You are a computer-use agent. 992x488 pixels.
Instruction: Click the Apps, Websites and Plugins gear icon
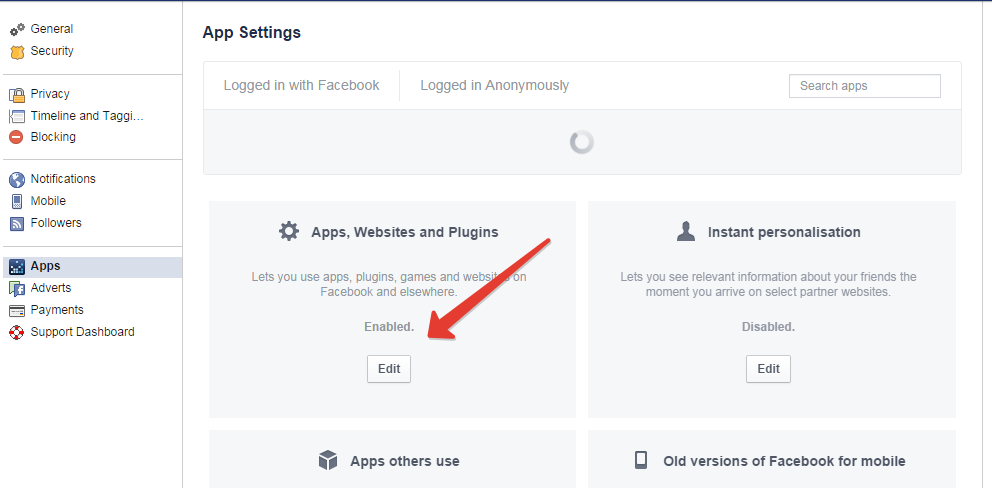[x=289, y=232]
